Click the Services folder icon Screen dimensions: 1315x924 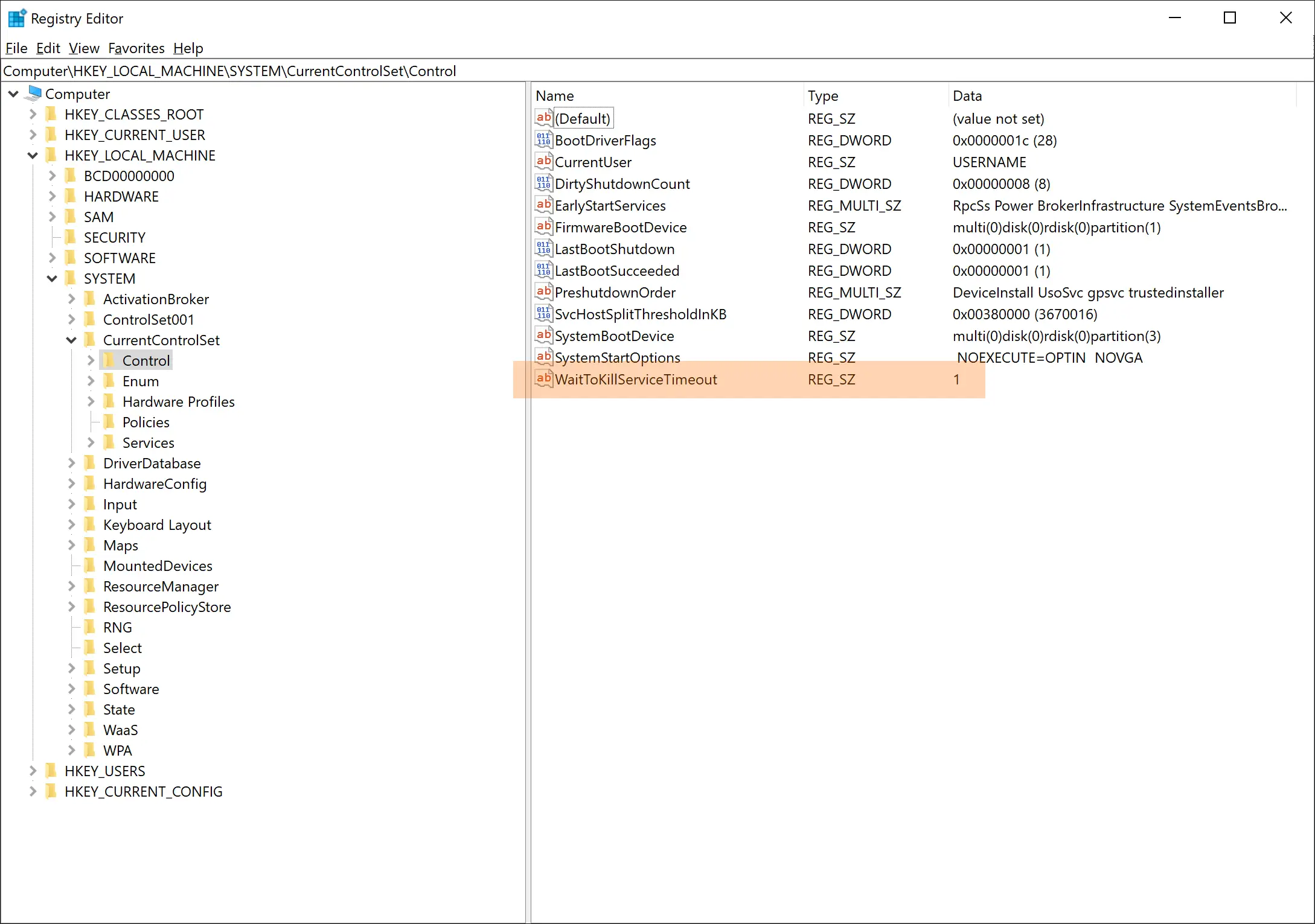(x=109, y=442)
